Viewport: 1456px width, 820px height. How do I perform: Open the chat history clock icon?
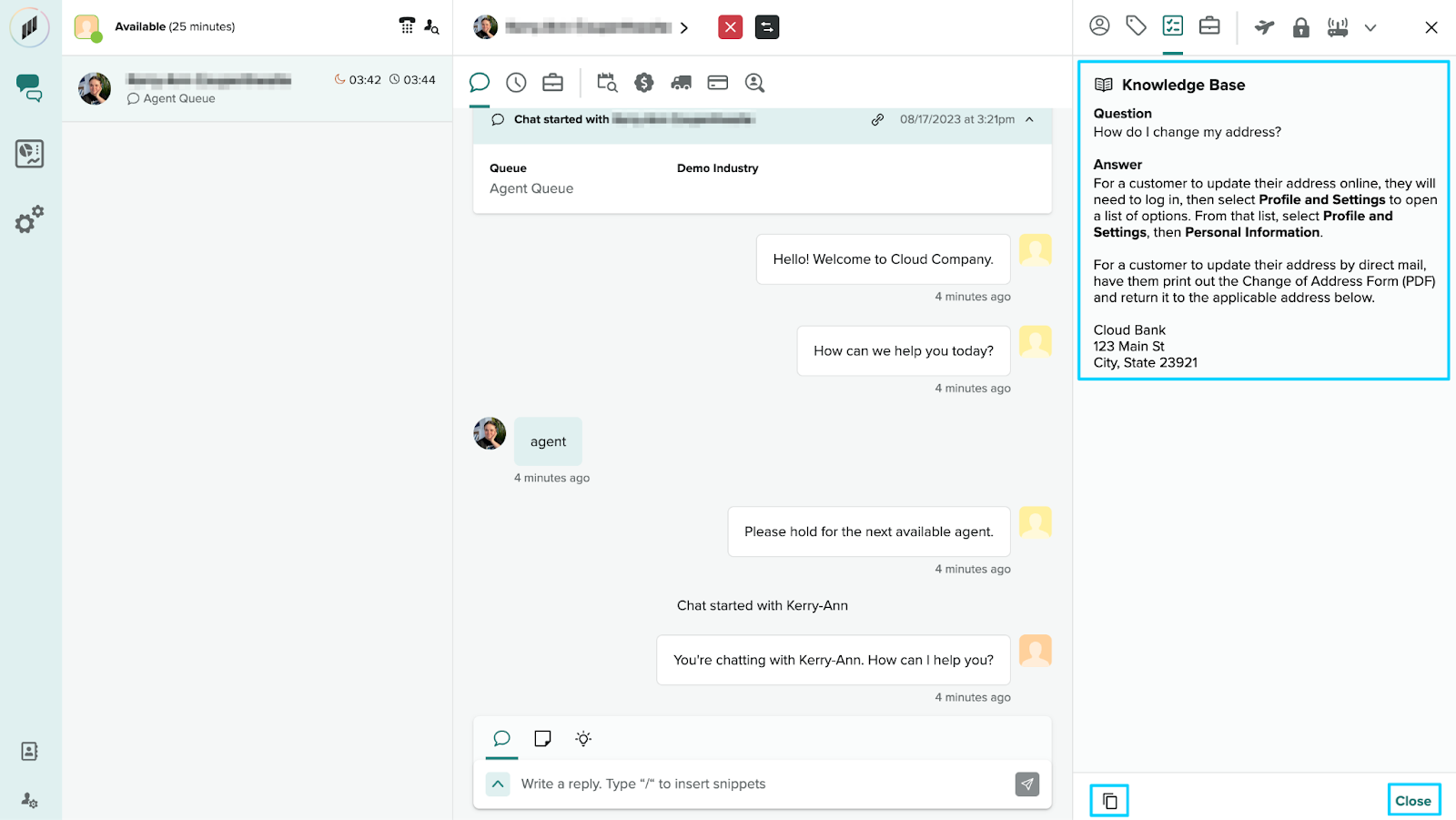click(516, 83)
